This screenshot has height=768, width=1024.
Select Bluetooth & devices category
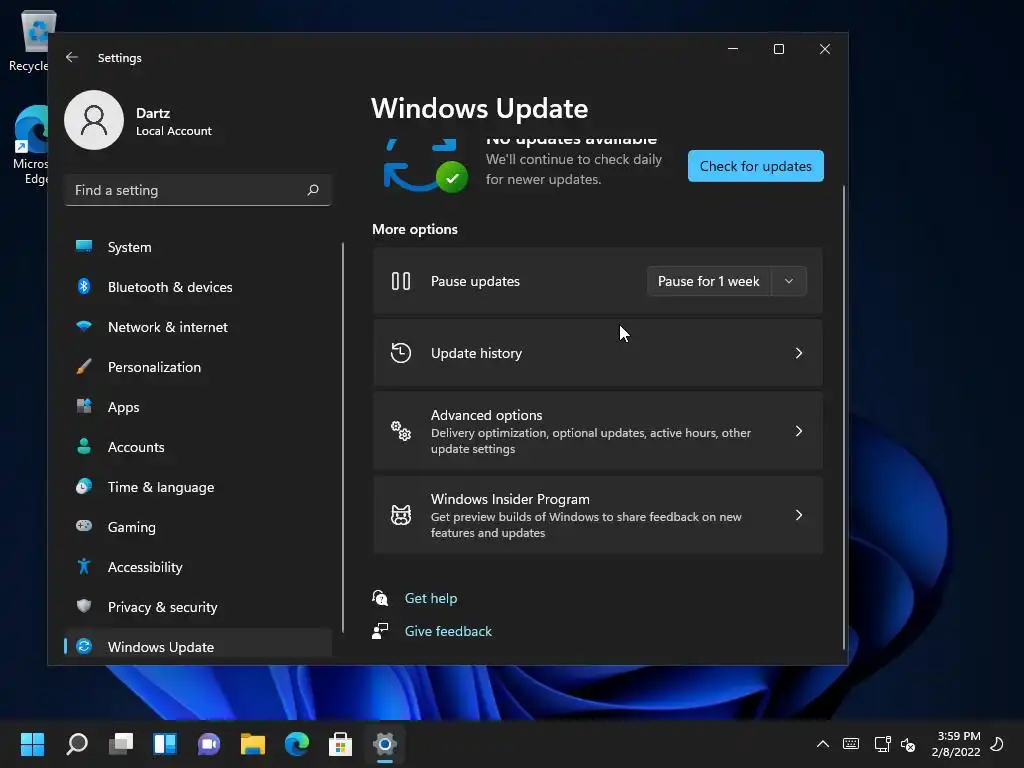(198, 287)
